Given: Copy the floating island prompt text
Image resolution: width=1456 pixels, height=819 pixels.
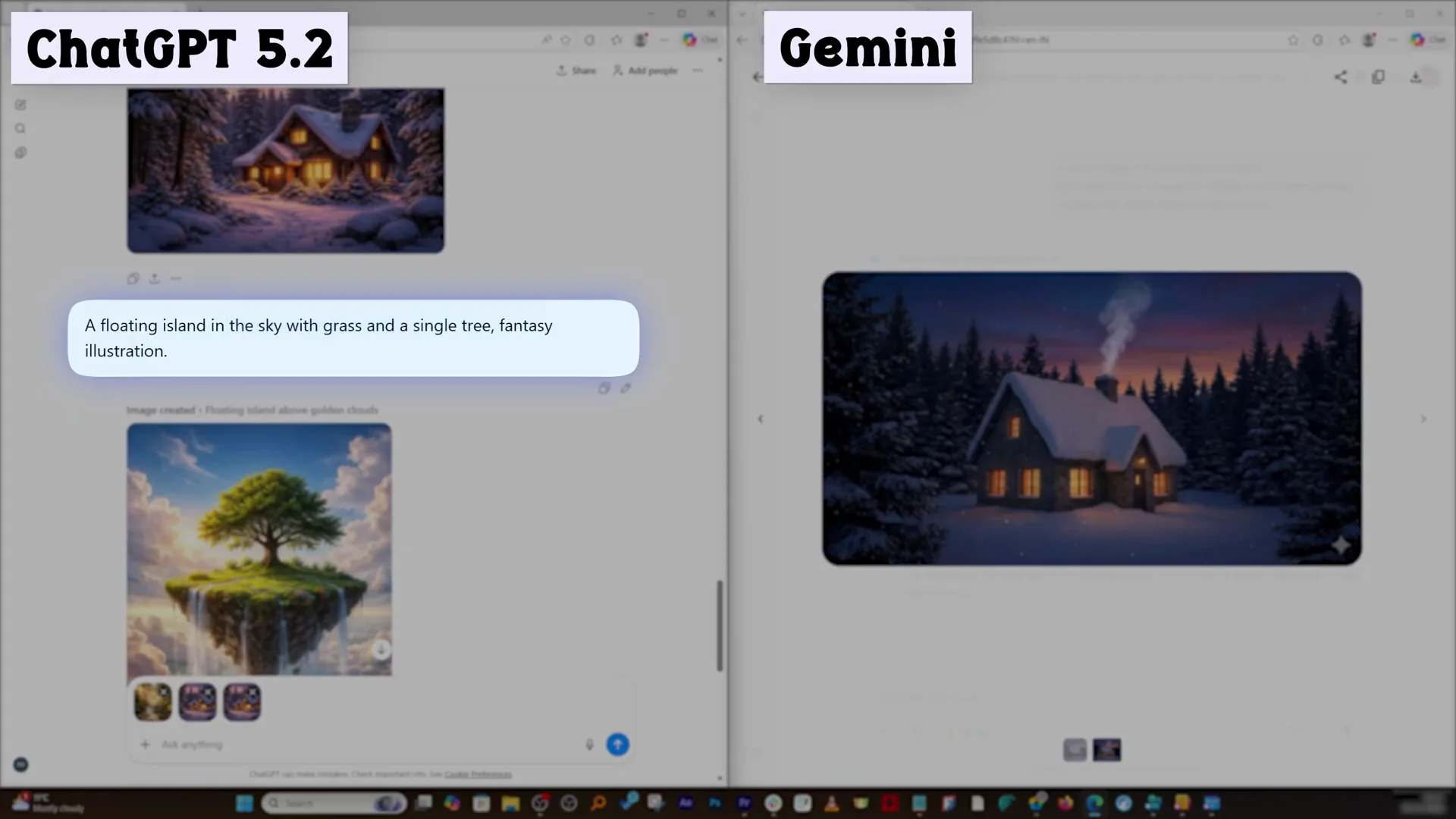Looking at the screenshot, I should pos(604,388).
